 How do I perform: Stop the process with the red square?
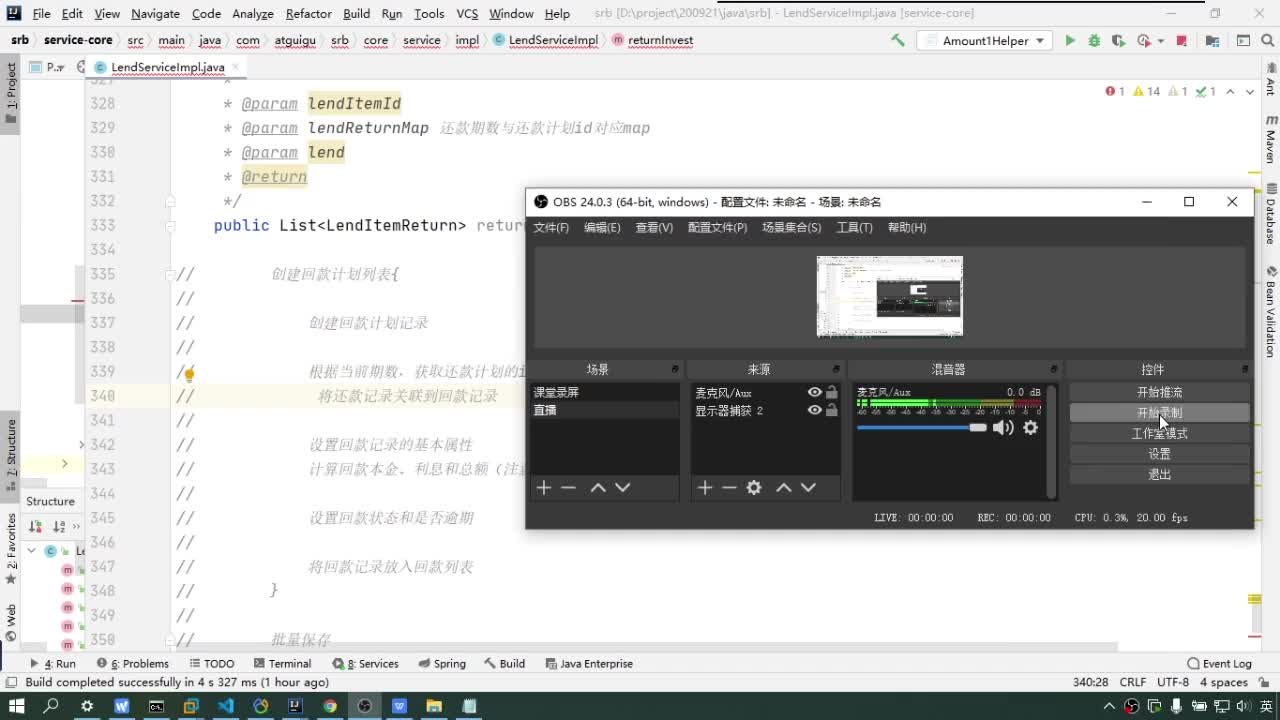1182,41
